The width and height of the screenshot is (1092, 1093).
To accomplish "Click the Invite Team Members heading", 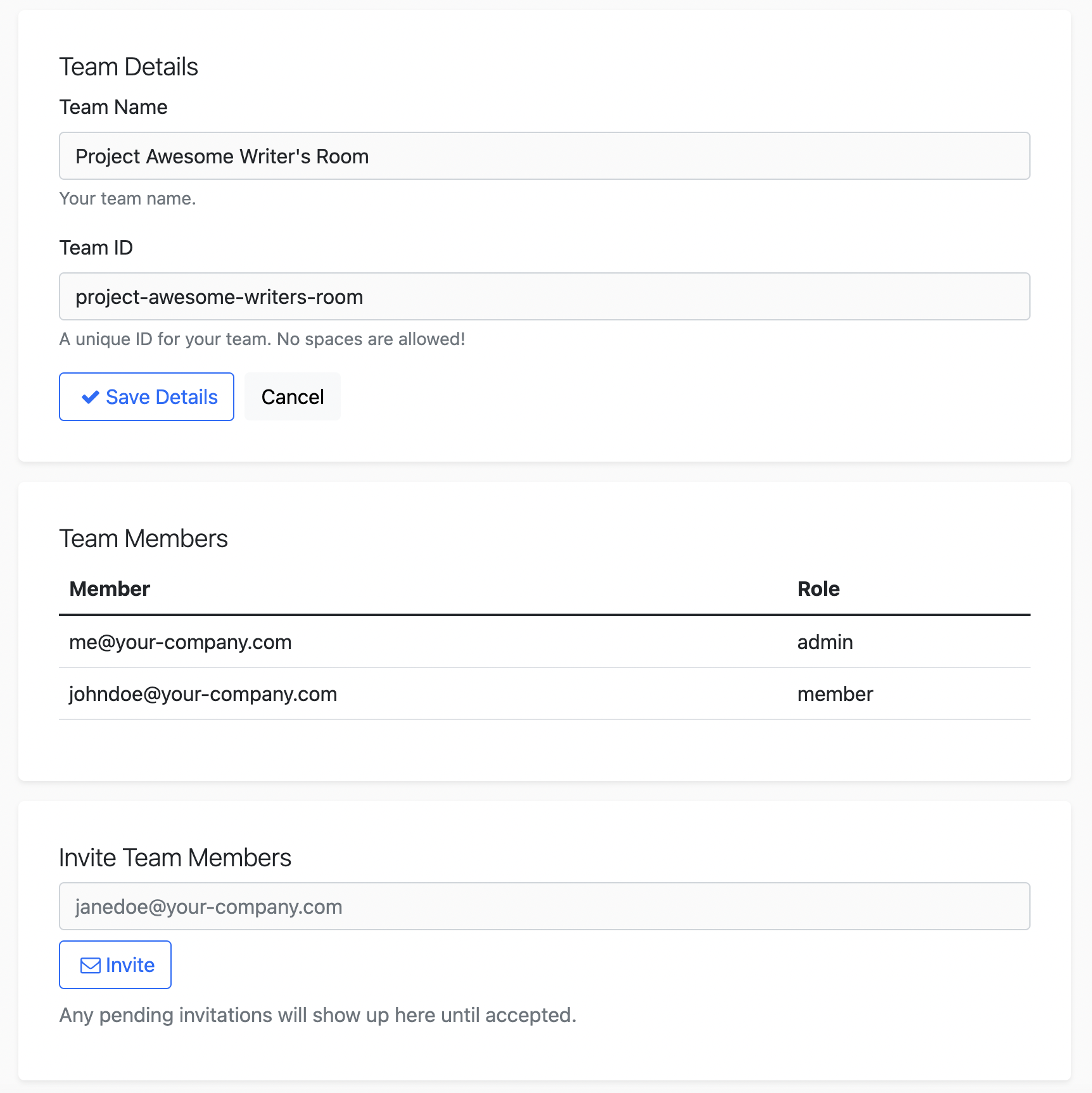I will [175, 857].
